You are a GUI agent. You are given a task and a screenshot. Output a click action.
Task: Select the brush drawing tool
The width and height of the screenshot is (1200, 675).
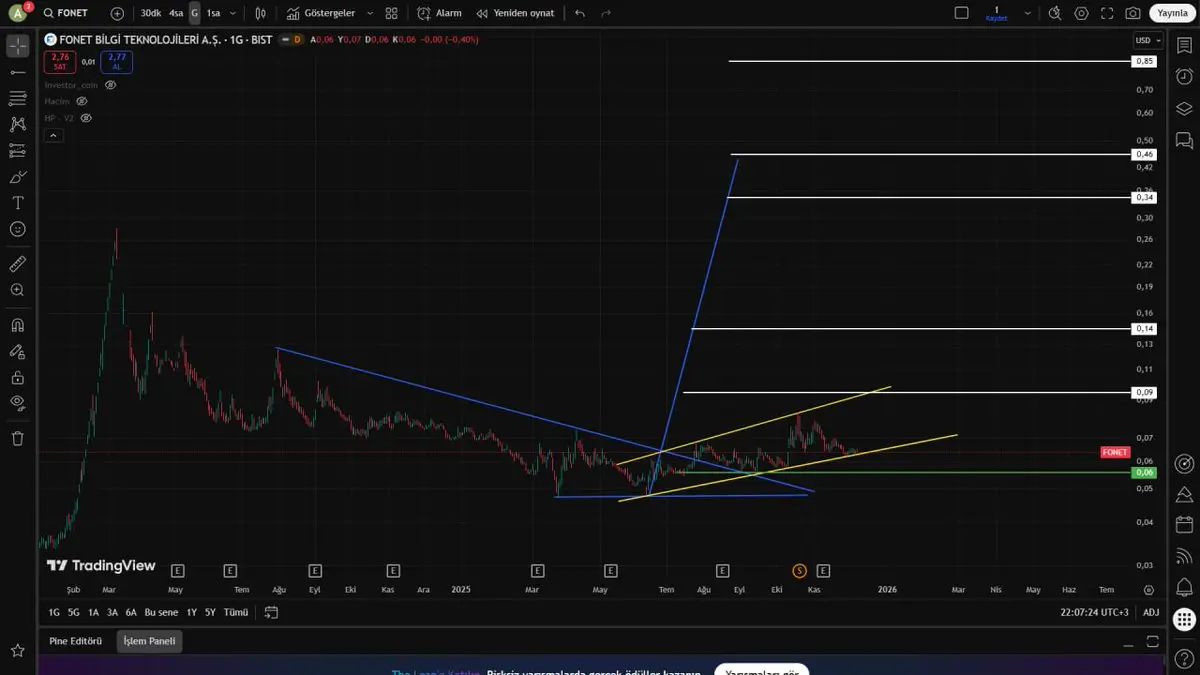coord(17,177)
